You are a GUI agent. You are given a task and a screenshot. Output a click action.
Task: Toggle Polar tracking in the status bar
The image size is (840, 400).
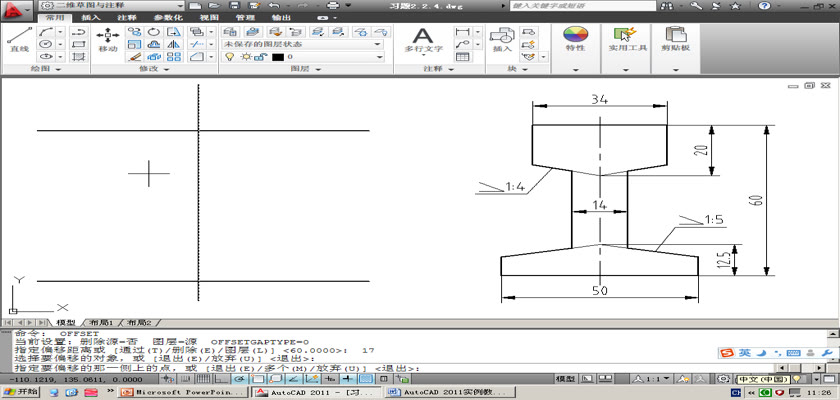pos(239,379)
